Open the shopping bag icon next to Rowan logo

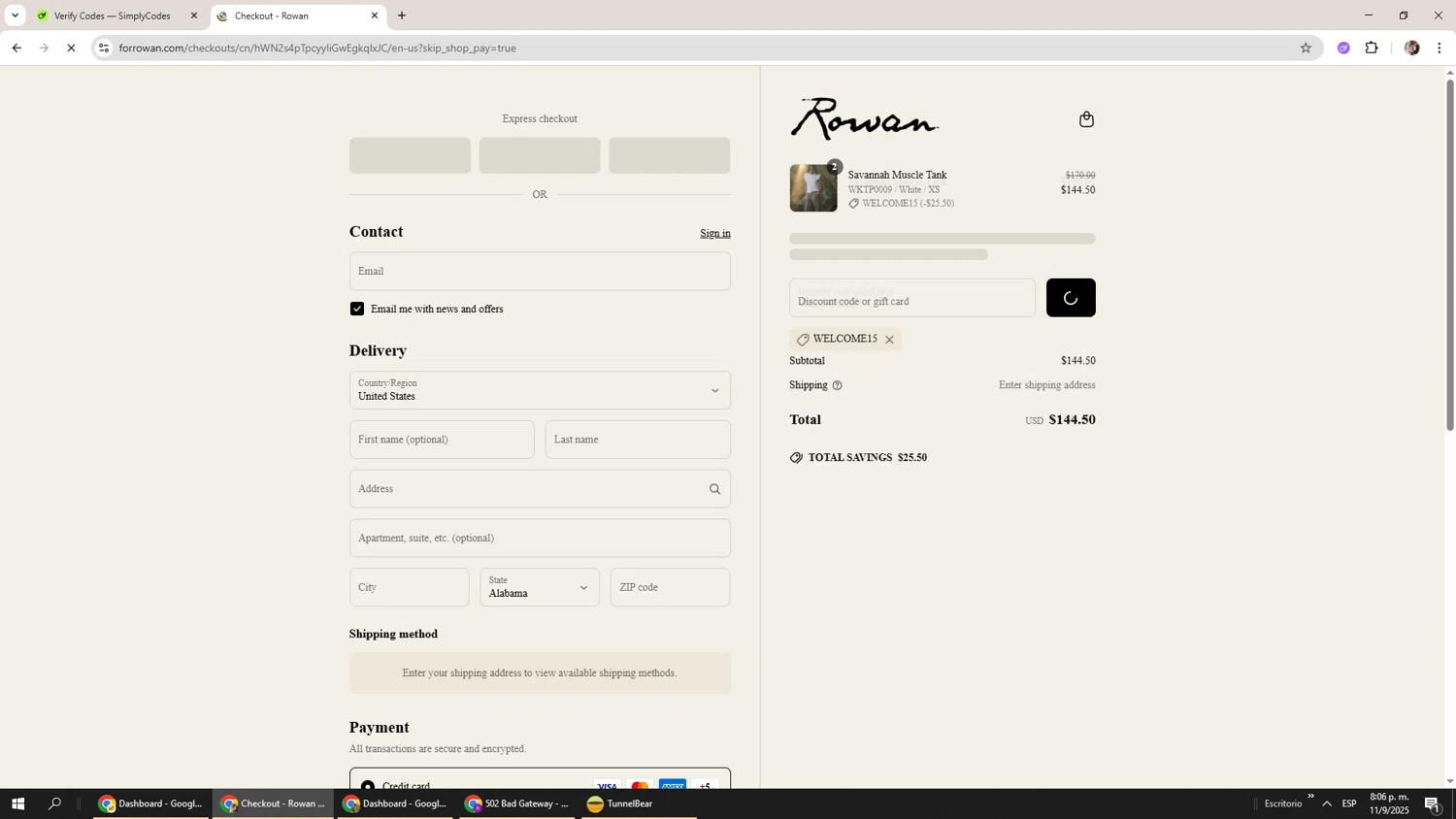pos(1086,119)
